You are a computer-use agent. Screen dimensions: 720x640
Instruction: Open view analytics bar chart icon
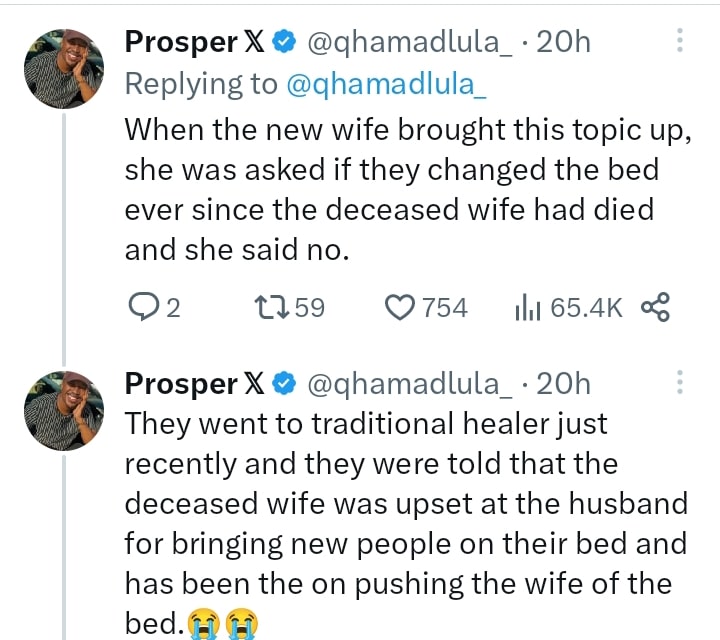(527, 308)
